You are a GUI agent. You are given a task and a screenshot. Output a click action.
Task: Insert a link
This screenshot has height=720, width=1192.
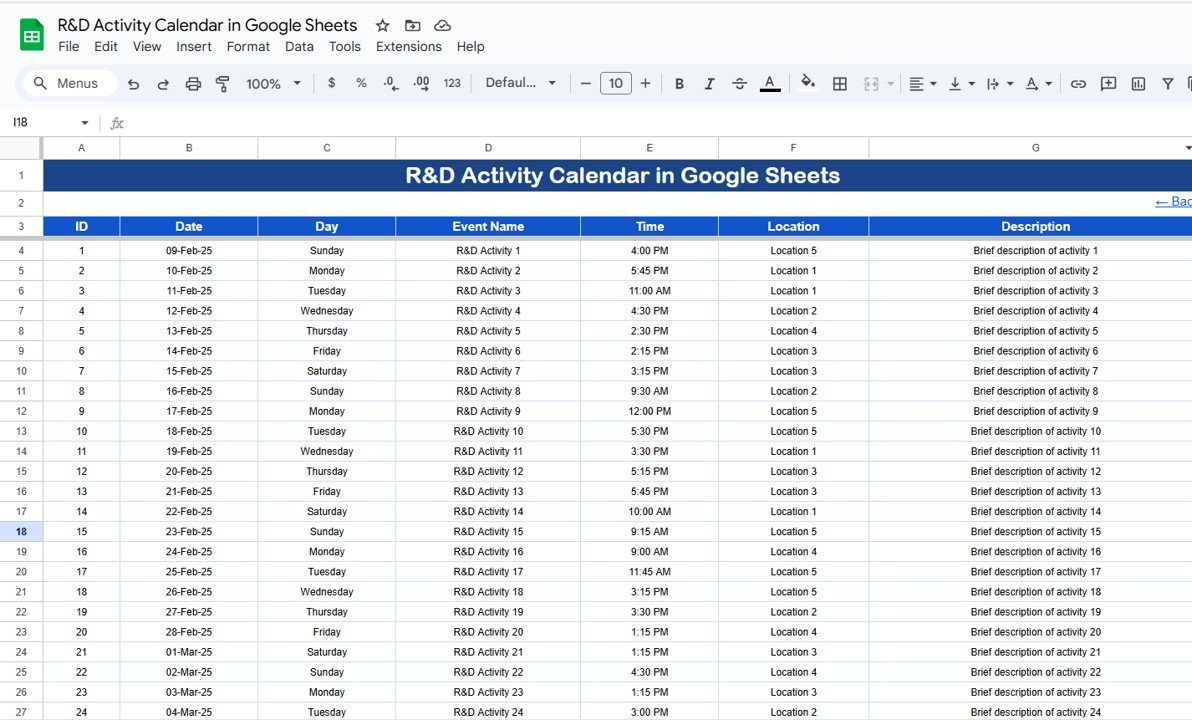click(1078, 83)
